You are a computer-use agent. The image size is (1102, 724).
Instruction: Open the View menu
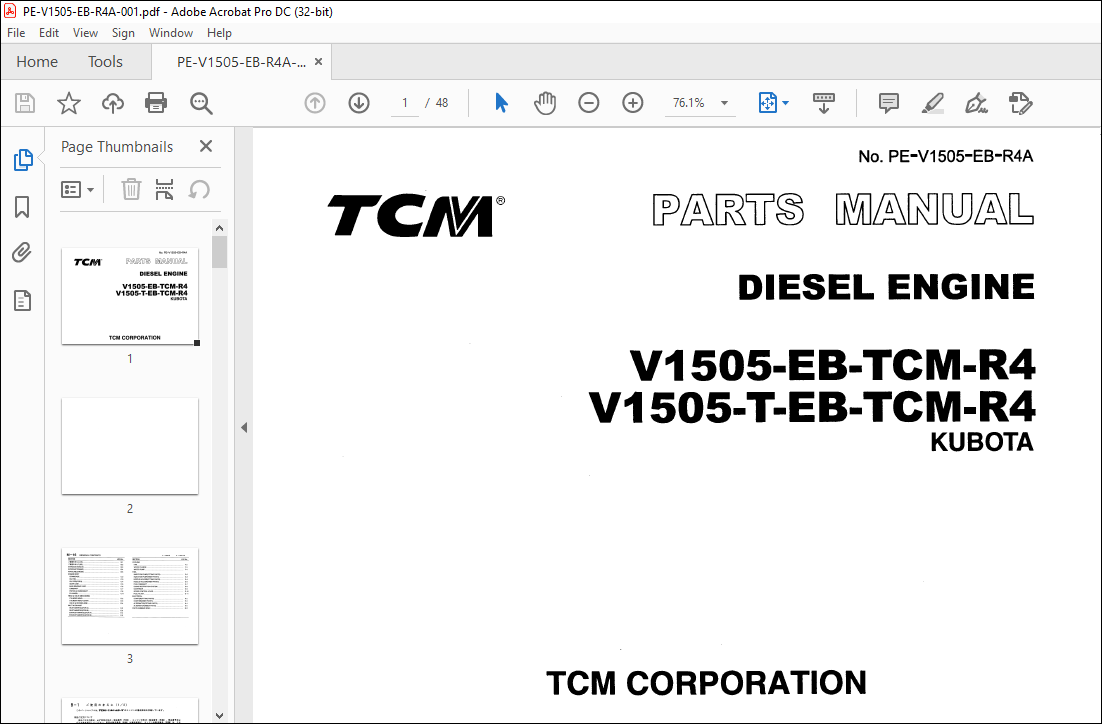[x=85, y=33]
